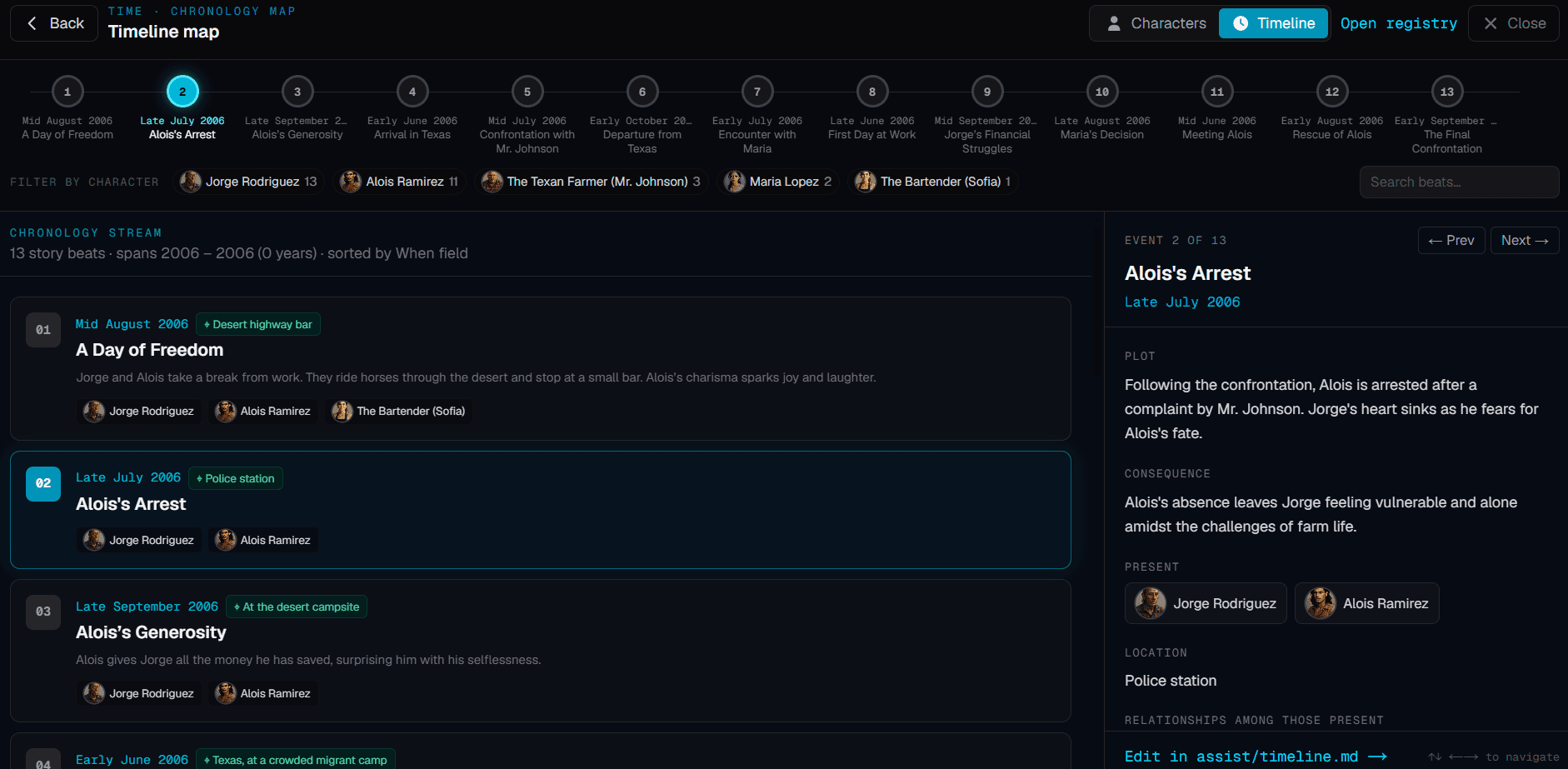Image resolution: width=1568 pixels, height=769 pixels.
Task: Click the Alois's Arrest detail heading
Action: pyautogui.click(x=1187, y=273)
